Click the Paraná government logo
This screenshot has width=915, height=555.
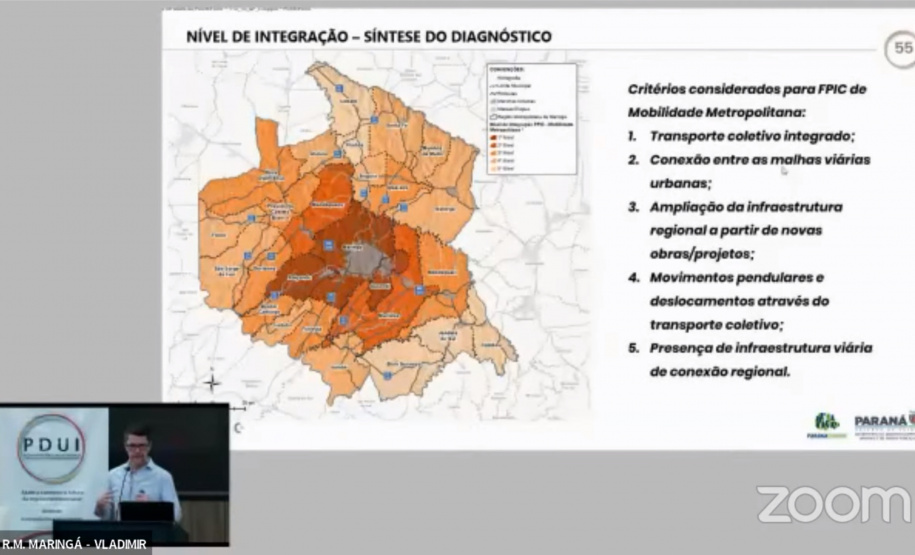(x=884, y=424)
